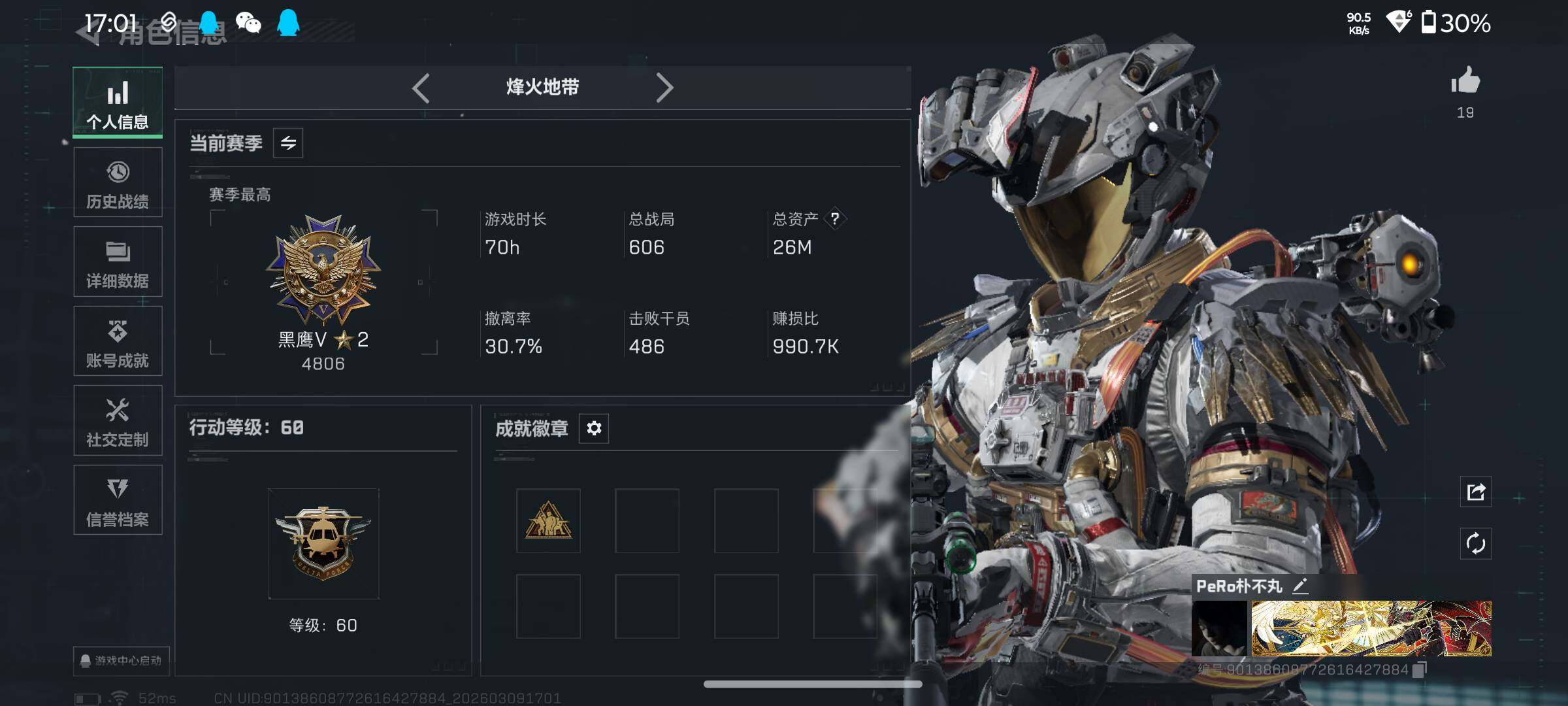Click the golden profile banner image

click(1371, 628)
